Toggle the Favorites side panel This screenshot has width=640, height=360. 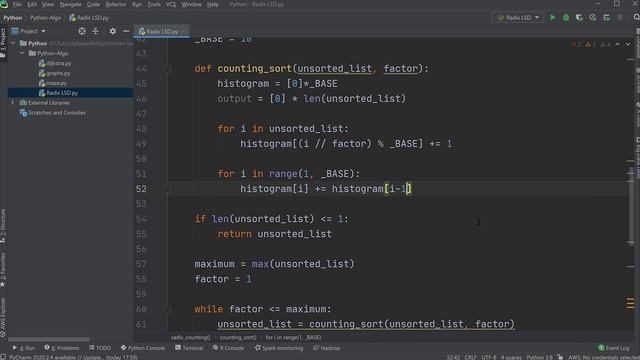3,270
